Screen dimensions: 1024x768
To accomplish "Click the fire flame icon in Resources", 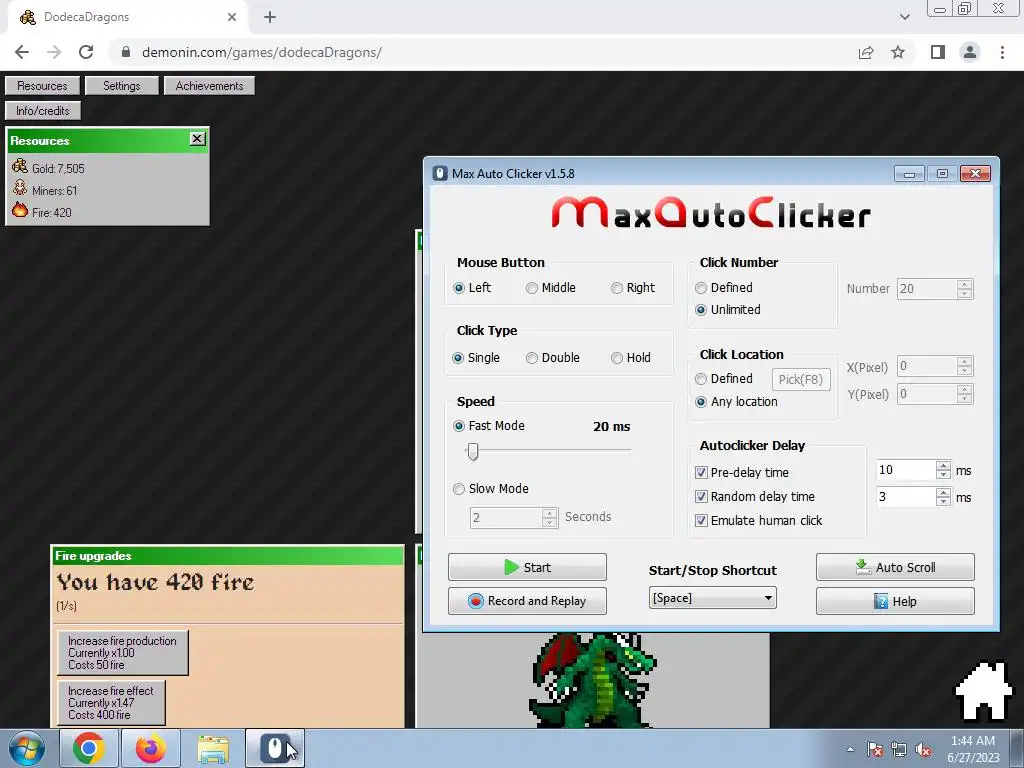I will point(20,210).
